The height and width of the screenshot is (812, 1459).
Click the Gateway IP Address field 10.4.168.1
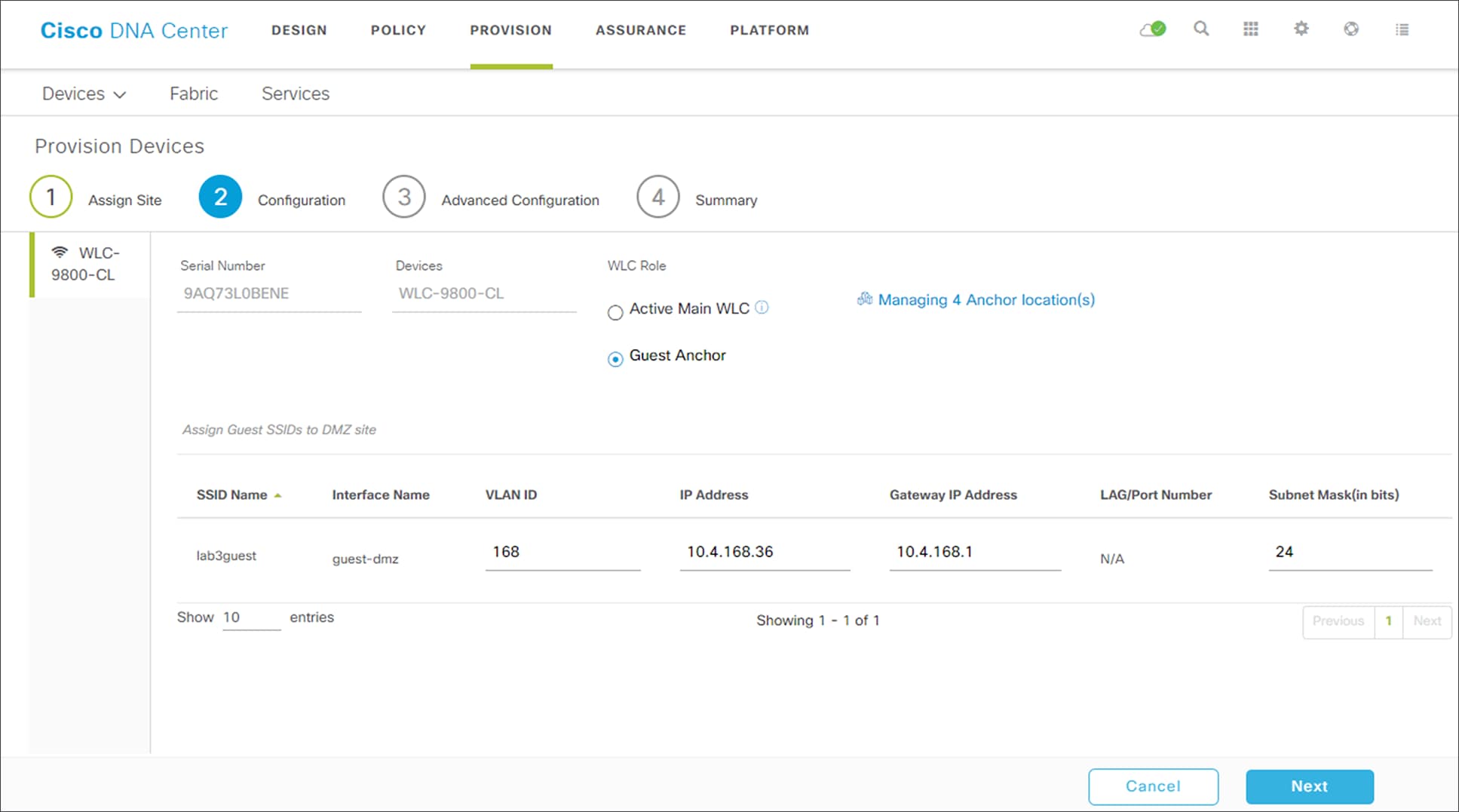pyautogui.click(x=975, y=553)
